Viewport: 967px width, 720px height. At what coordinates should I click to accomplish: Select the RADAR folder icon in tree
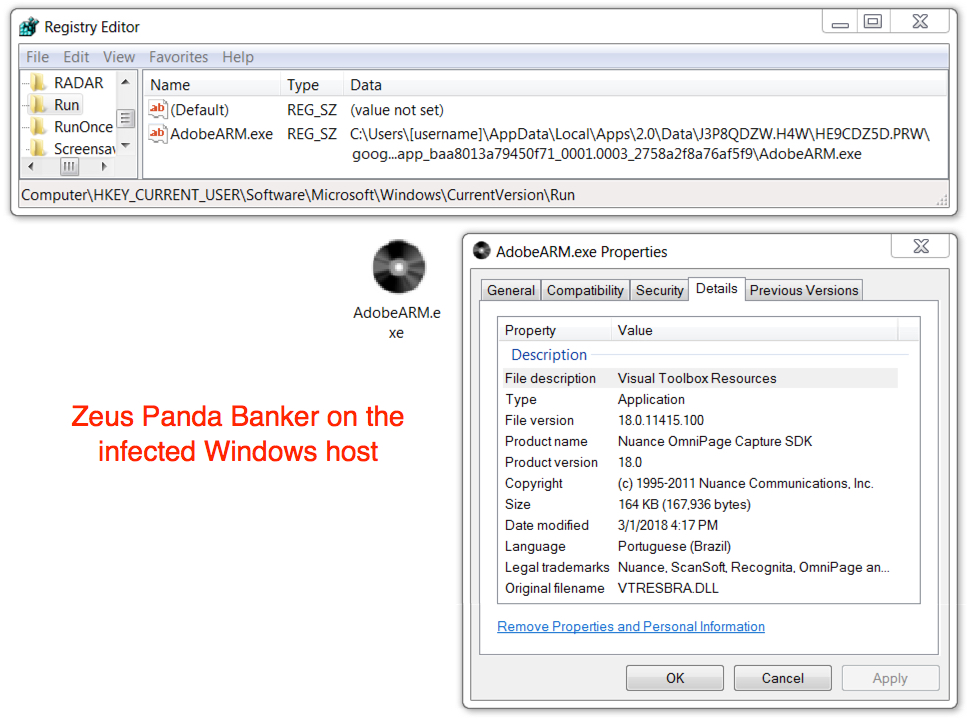tap(38, 83)
